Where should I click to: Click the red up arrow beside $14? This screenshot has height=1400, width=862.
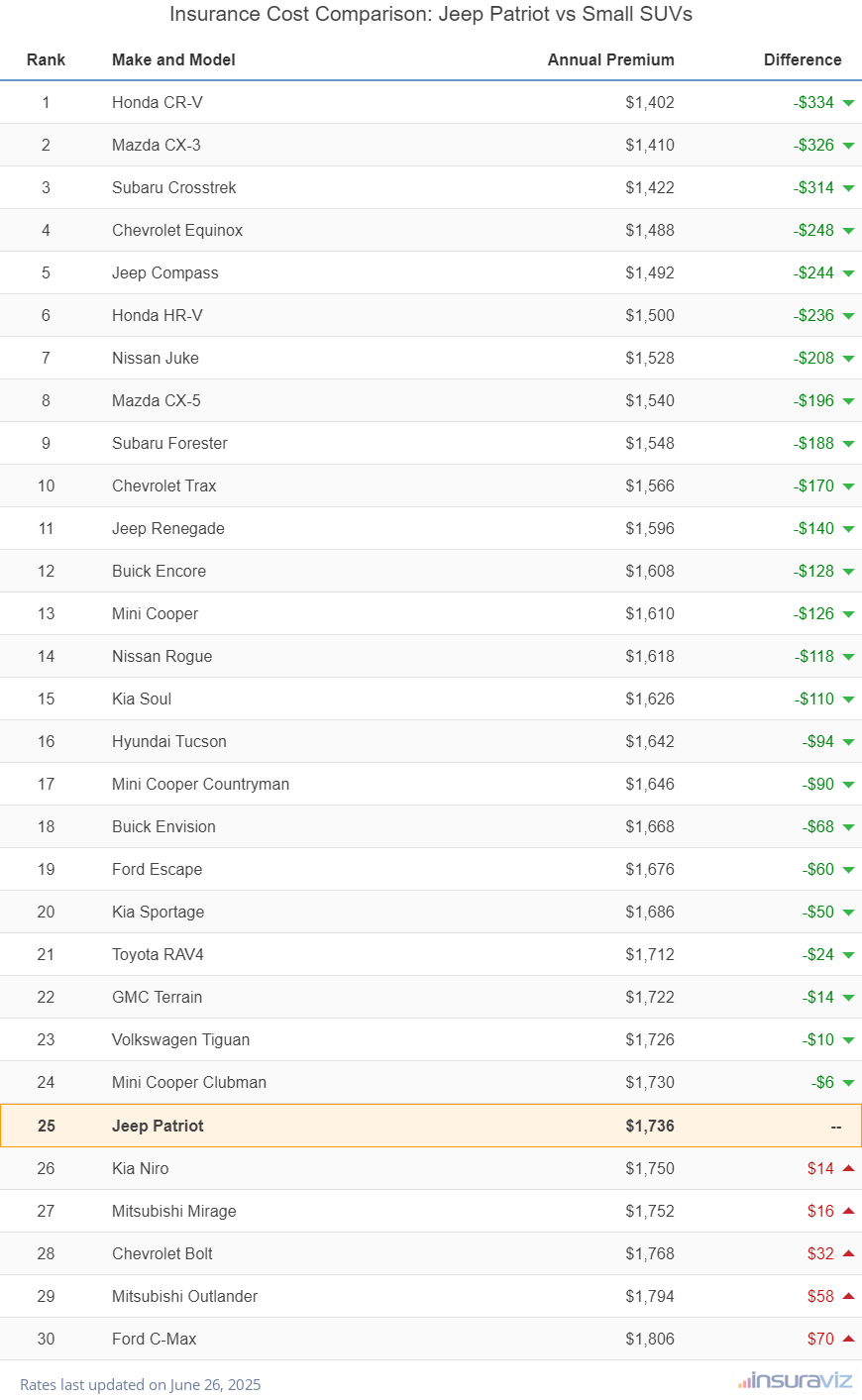point(848,1168)
